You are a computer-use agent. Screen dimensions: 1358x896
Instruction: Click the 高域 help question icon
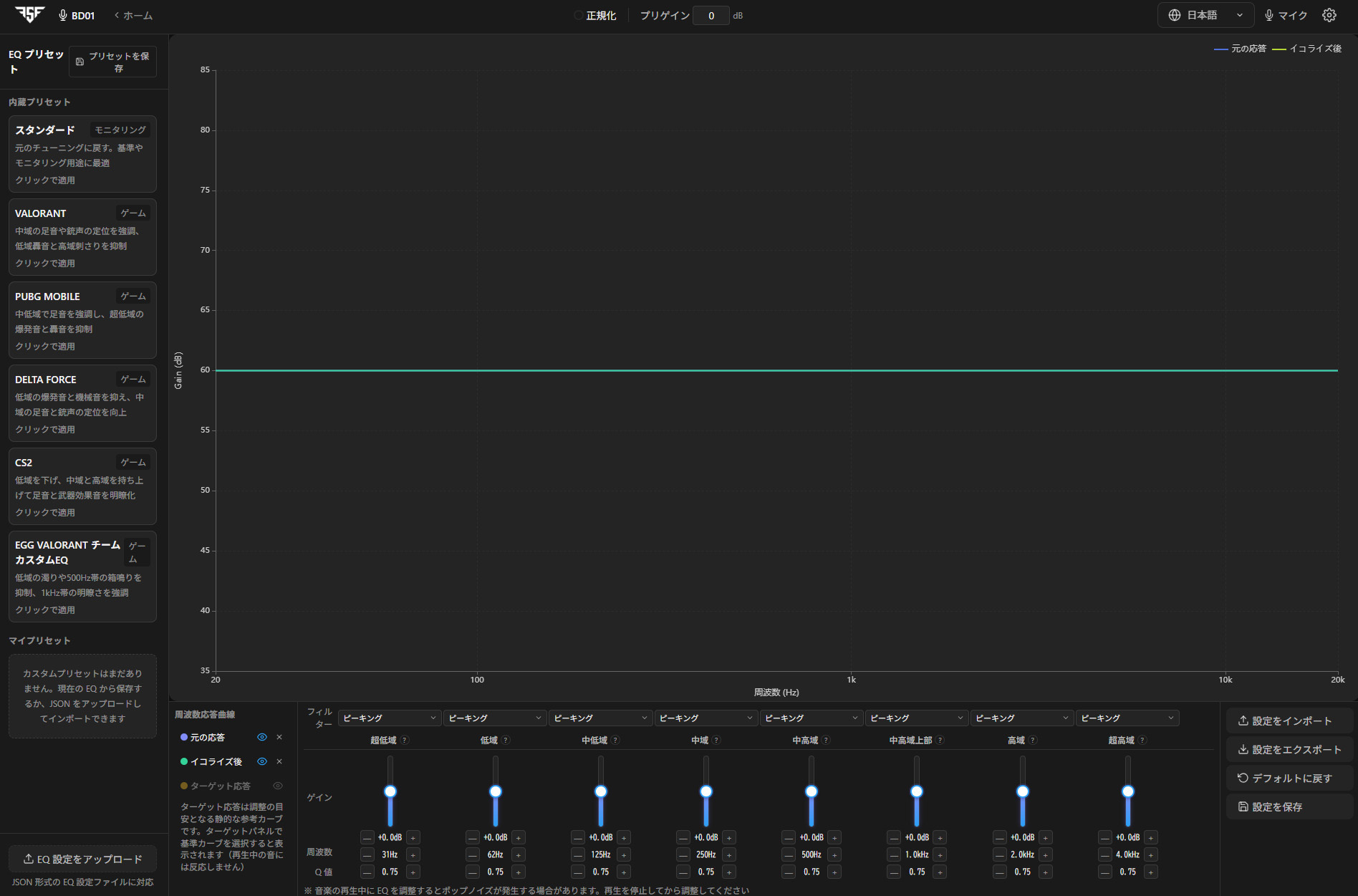[1033, 740]
